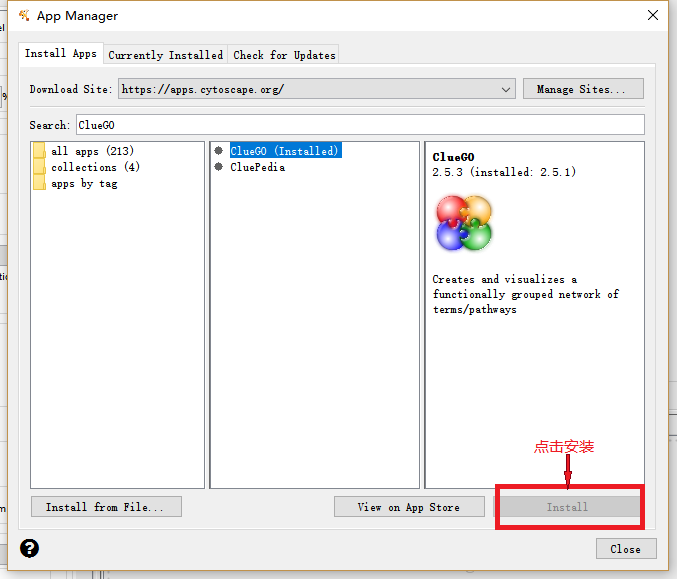This screenshot has height=579, width=677.
Task: Open the 'all apps (213)' folder
Action: click(x=92, y=151)
